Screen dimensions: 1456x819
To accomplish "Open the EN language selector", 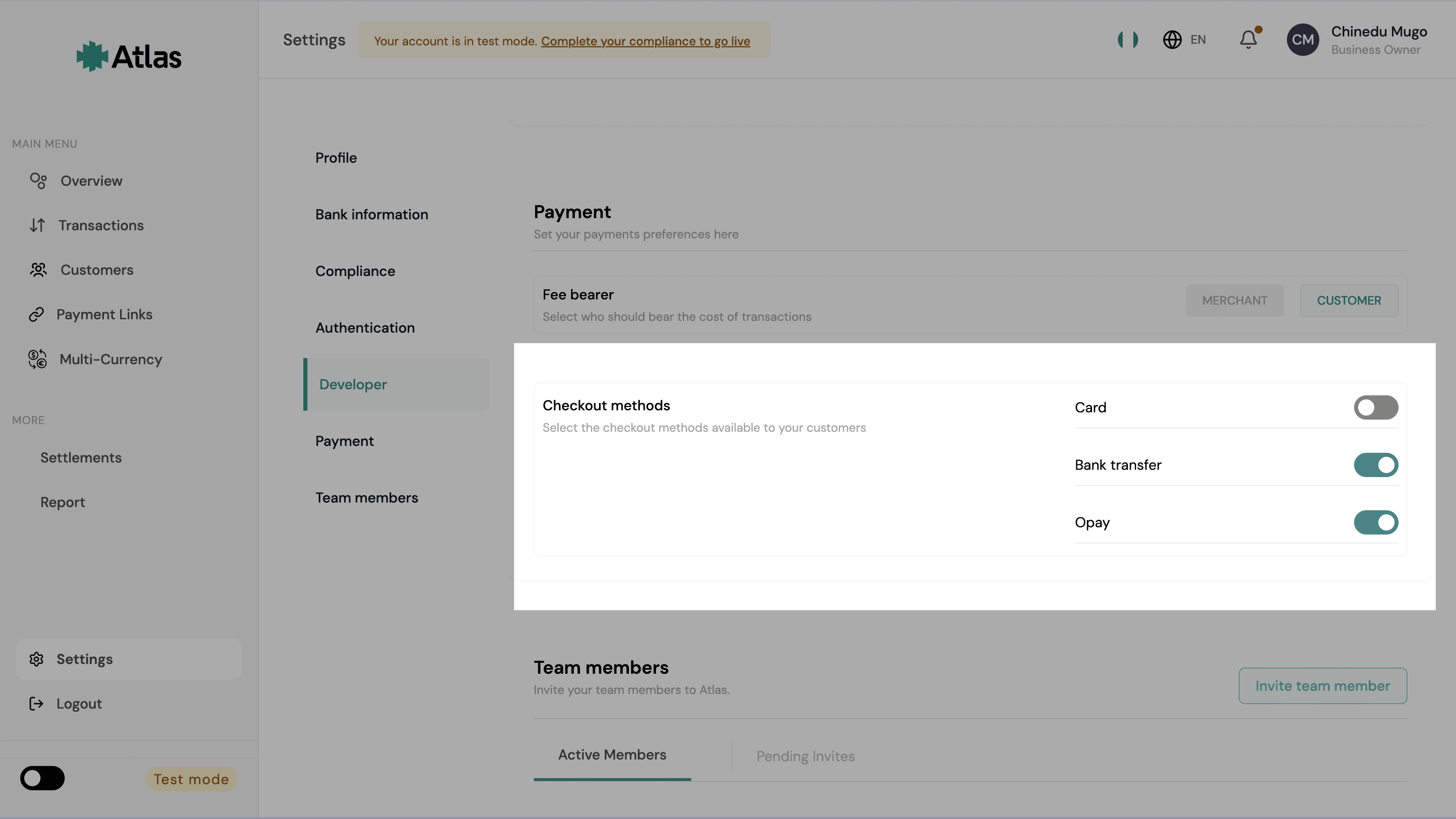I will [x=1184, y=40].
